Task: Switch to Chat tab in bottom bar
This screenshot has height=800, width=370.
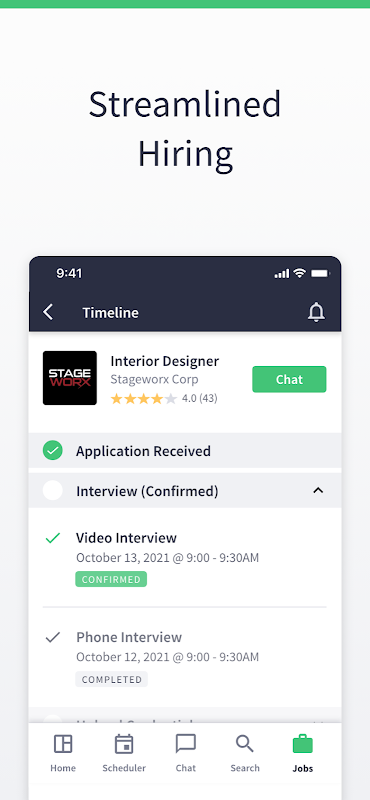Action: (185, 754)
